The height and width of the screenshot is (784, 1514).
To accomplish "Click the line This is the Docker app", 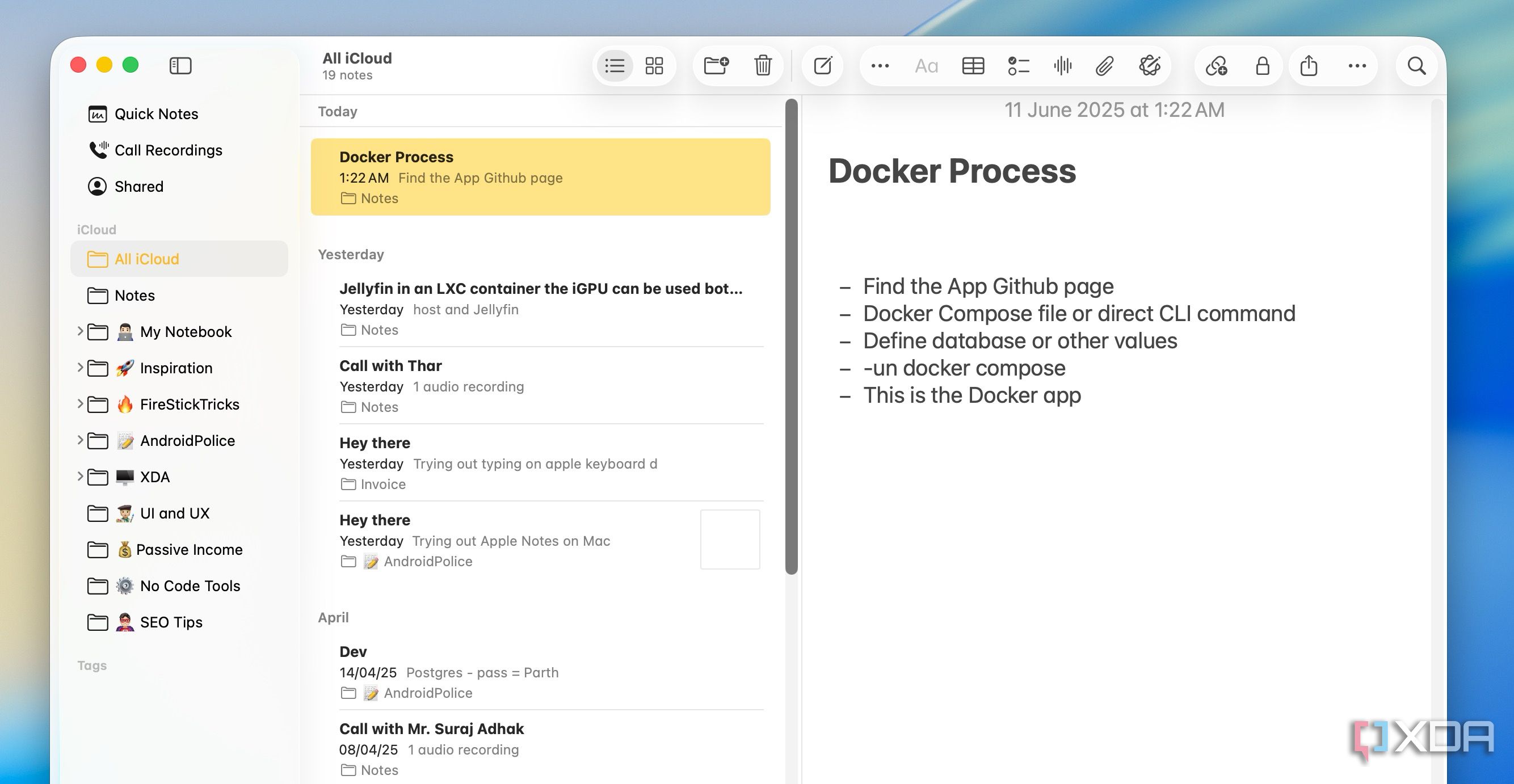I will pos(972,395).
